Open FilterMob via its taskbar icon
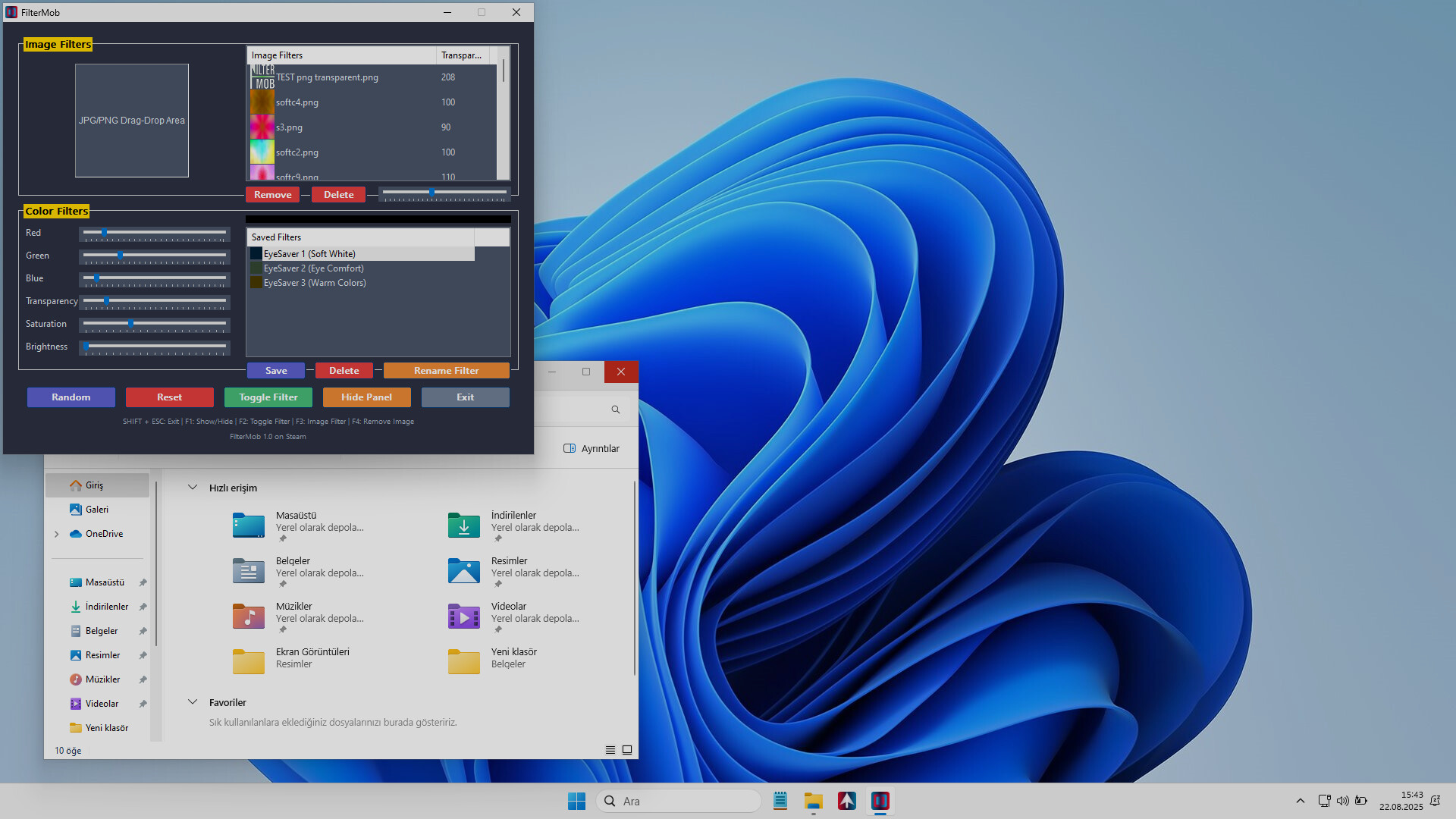This screenshot has height=819, width=1456. (x=880, y=801)
